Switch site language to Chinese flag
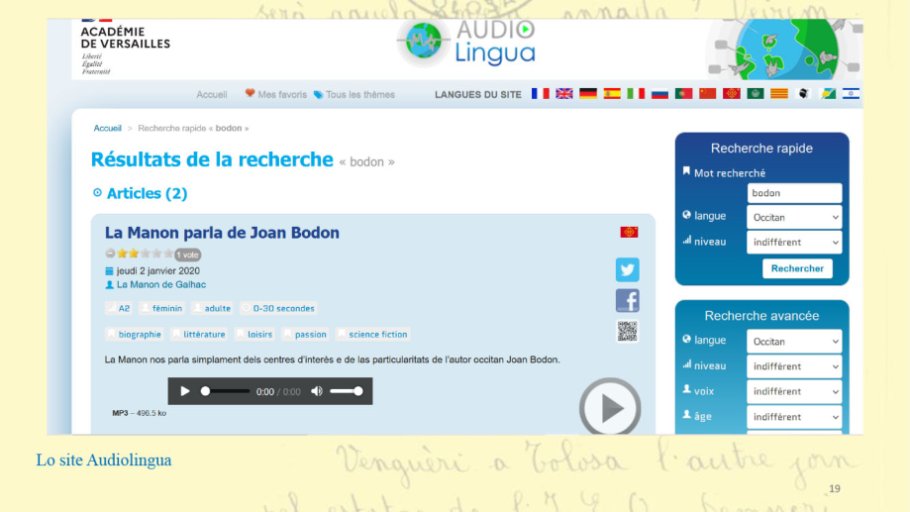 click(707, 93)
